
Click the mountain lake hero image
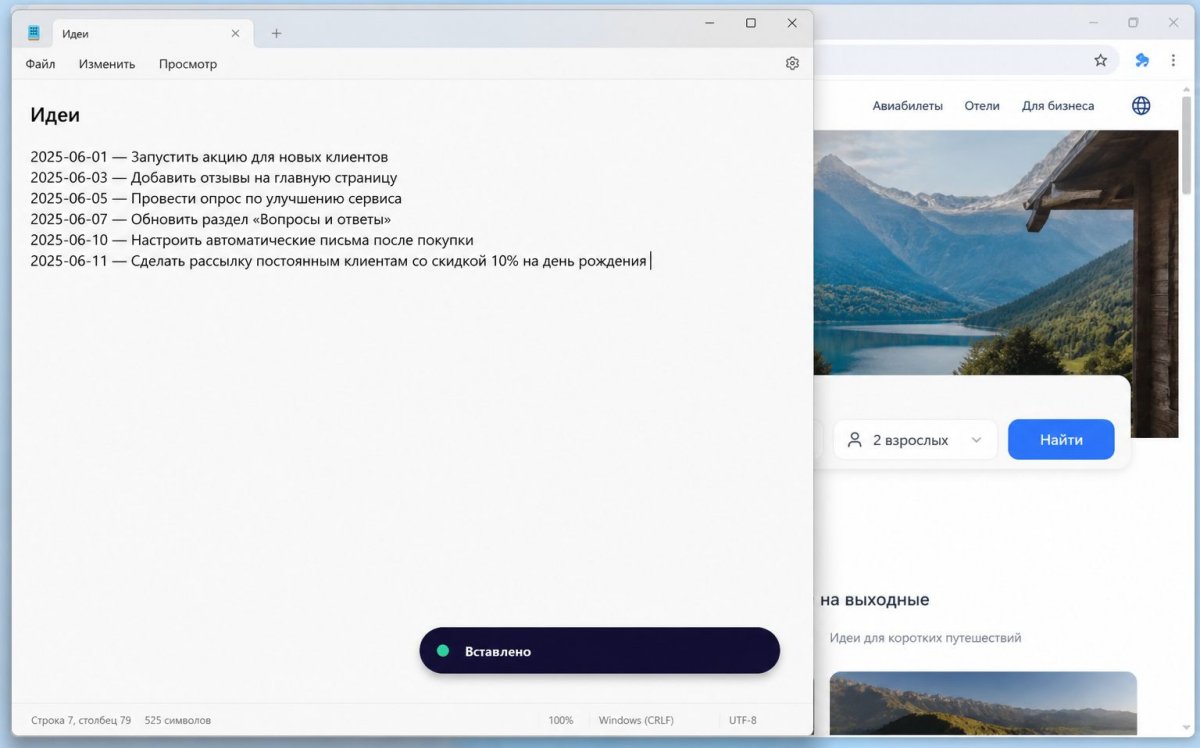pyautogui.click(x=997, y=252)
